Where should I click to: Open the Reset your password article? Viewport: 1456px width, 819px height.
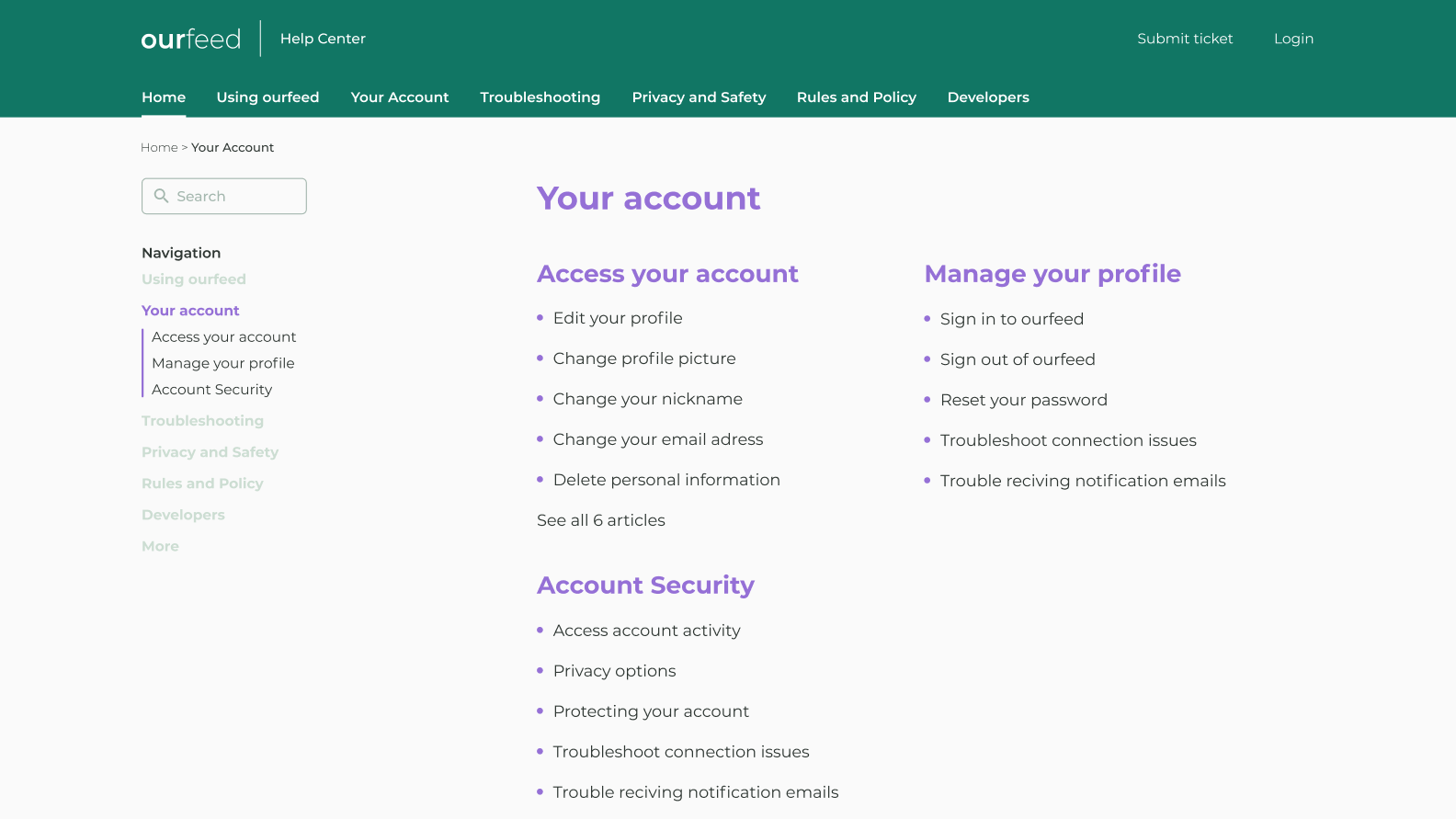(x=1023, y=400)
